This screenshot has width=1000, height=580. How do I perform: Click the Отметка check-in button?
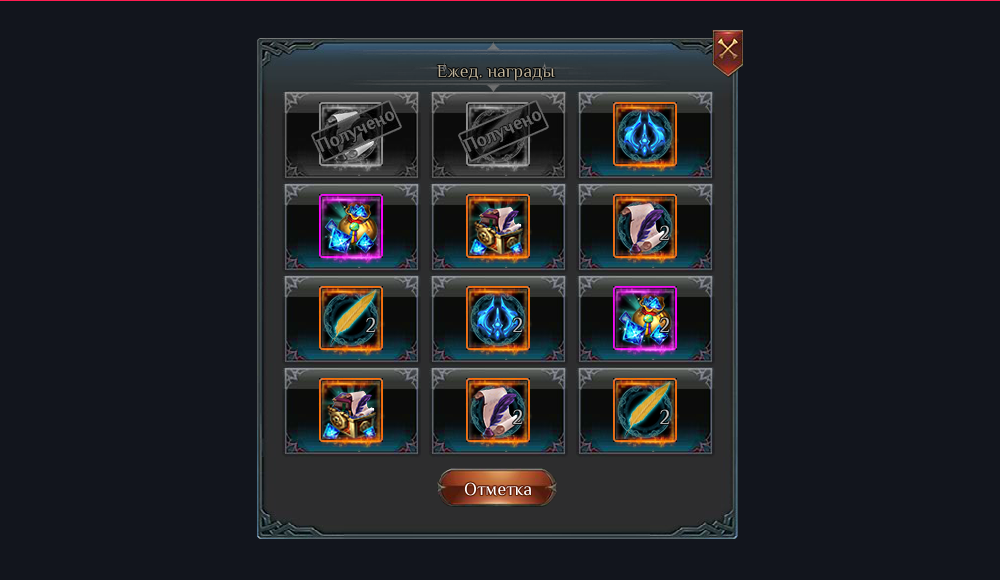click(x=497, y=488)
